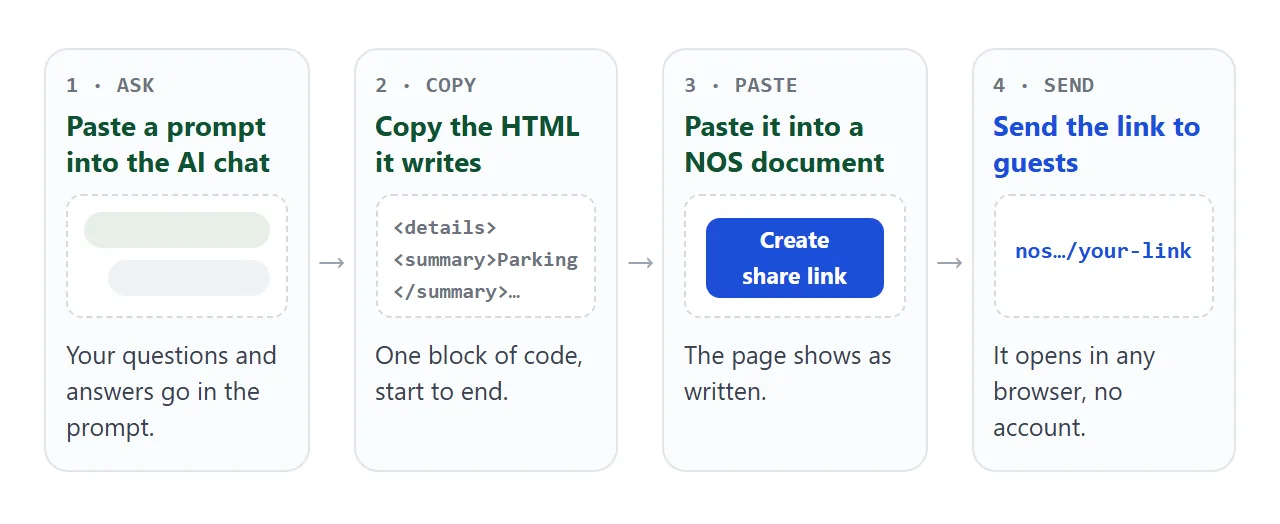Click the </summary>… code line

[x=457, y=291]
